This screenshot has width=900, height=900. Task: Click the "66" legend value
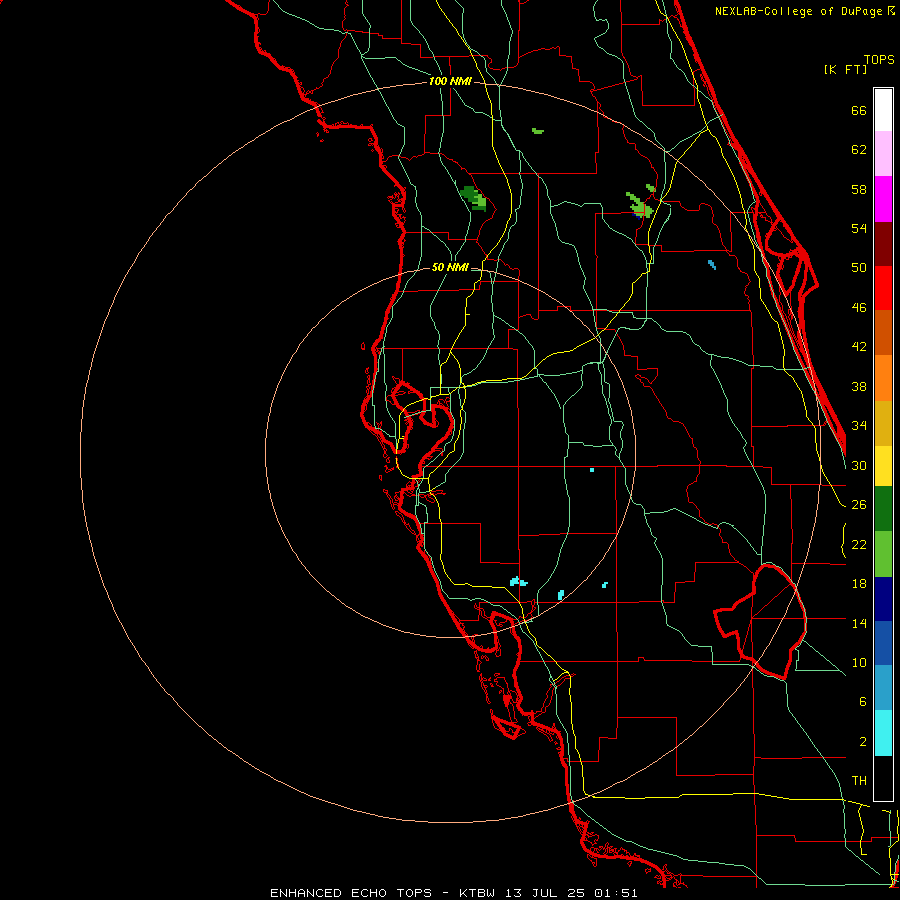tap(859, 111)
